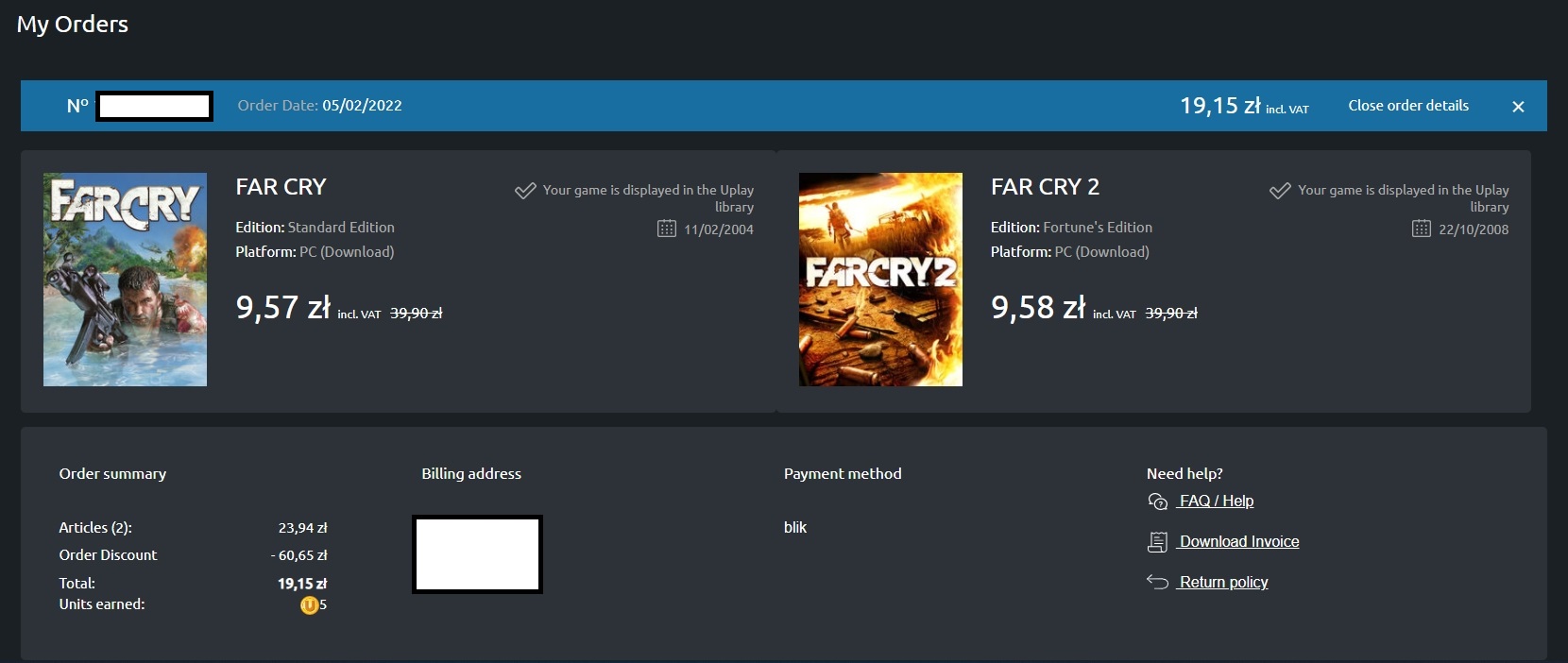Click the 'Need help?' heading
This screenshot has height=663, width=1568.
click(x=1185, y=474)
